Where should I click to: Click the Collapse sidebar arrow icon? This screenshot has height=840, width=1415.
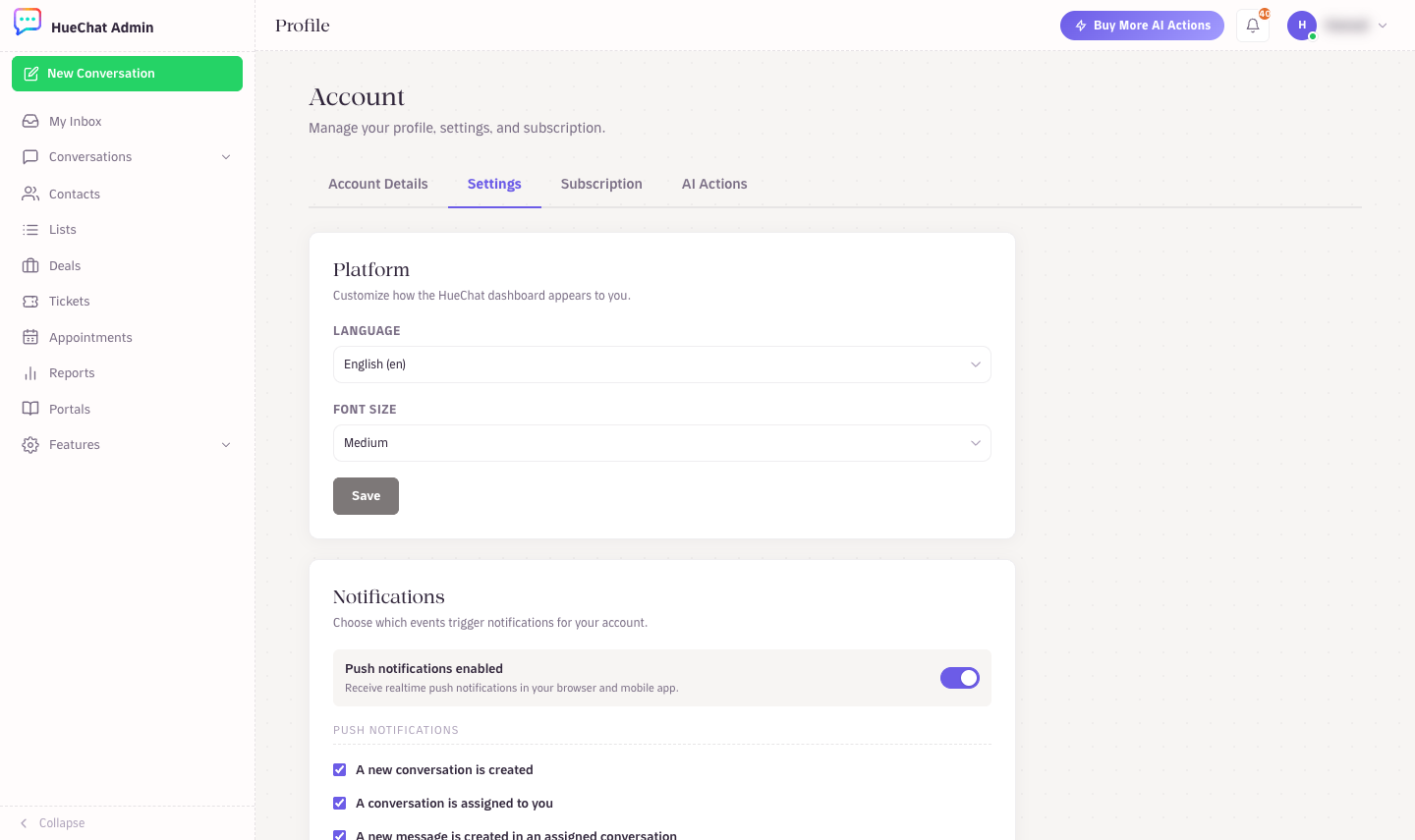coord(24,823)
